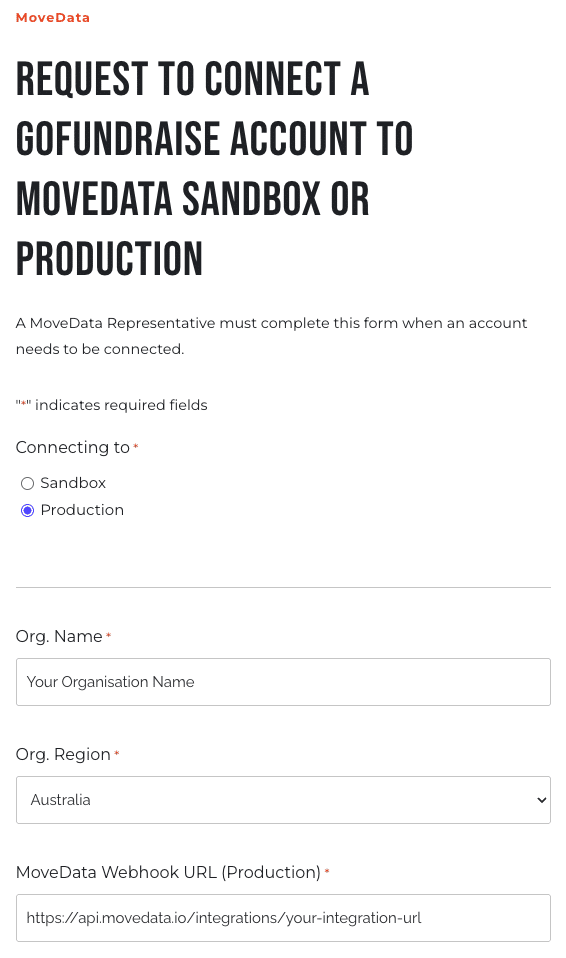The height and width of the screenshot is (958, 566).
Task: Click the Production option label text
Action: point(82,510)
